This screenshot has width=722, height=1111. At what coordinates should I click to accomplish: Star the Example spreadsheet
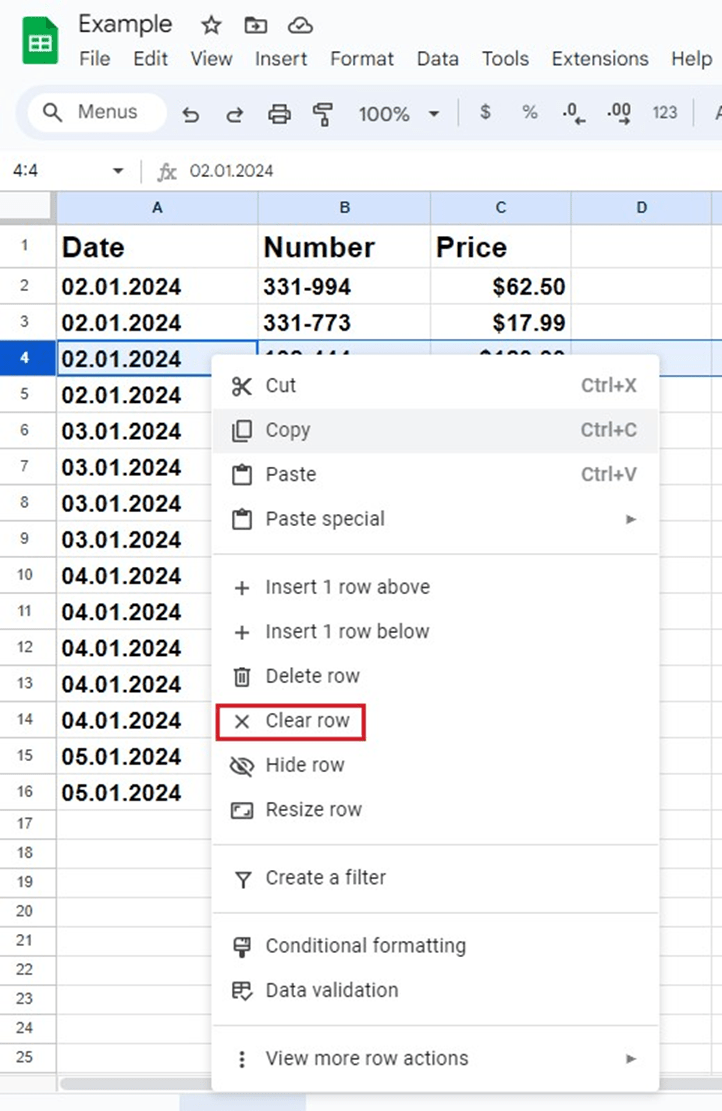click(210, 24)
